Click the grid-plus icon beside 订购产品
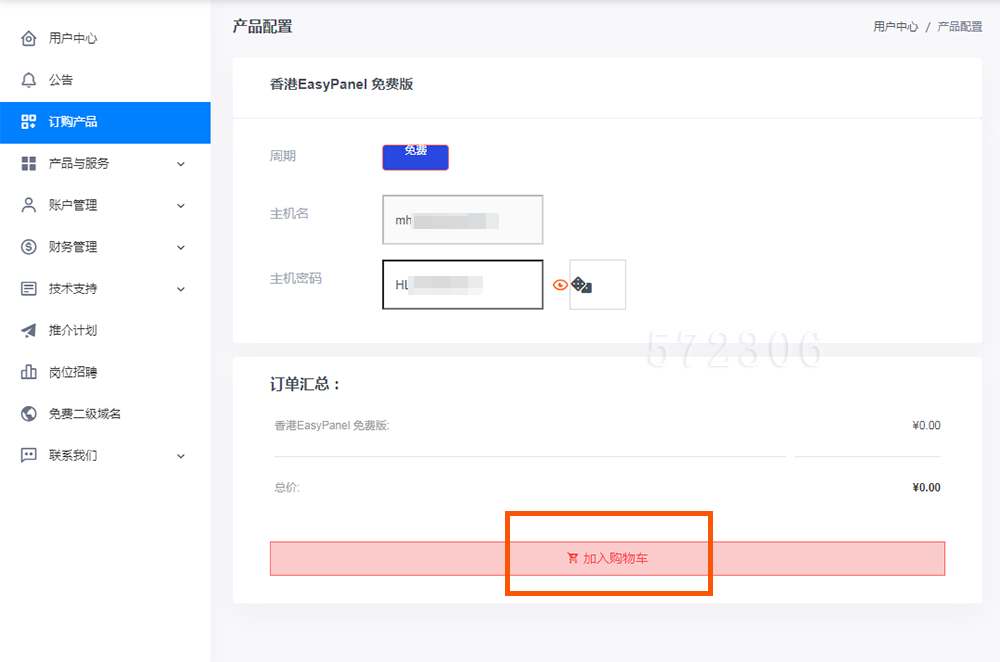This screenshot has height=662, width=1000. pyautogui.click(x=29, y=122)
